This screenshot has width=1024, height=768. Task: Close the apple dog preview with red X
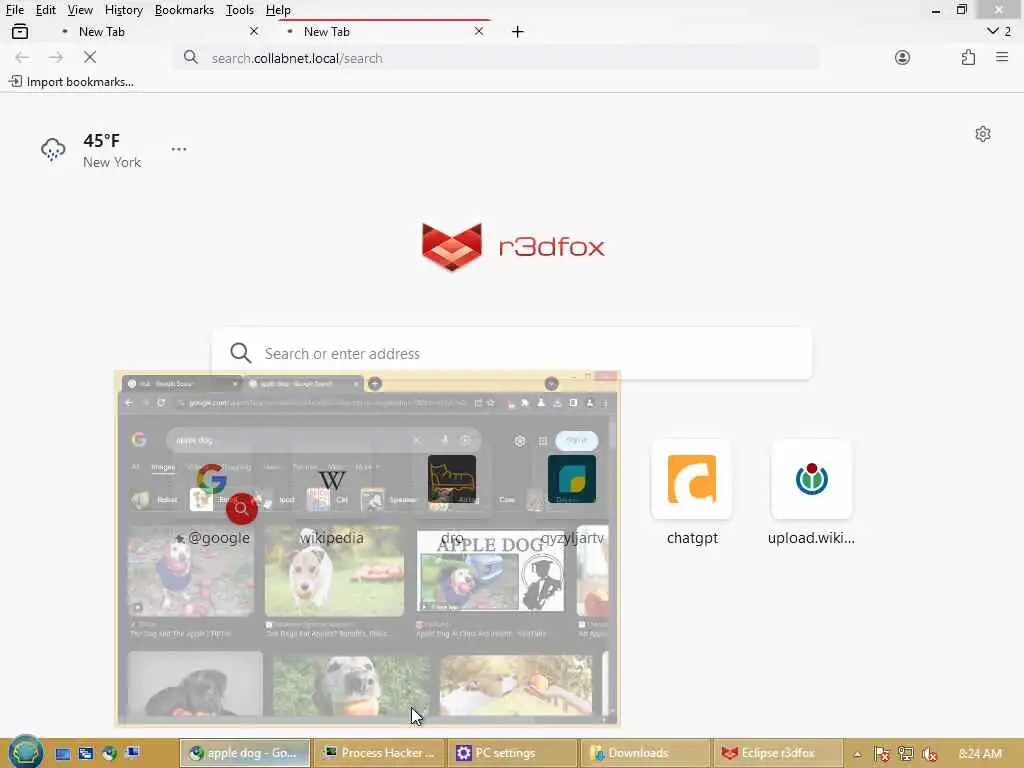tap(606, 377)
